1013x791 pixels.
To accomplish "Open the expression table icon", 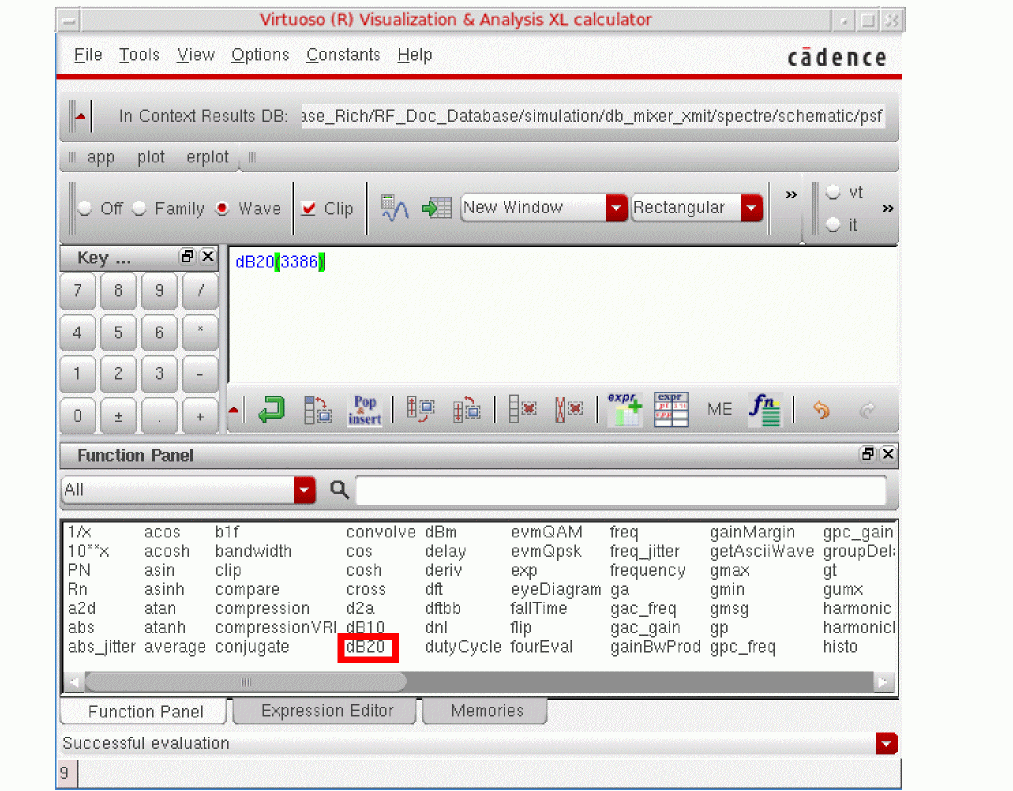I will tap(671, 409).
